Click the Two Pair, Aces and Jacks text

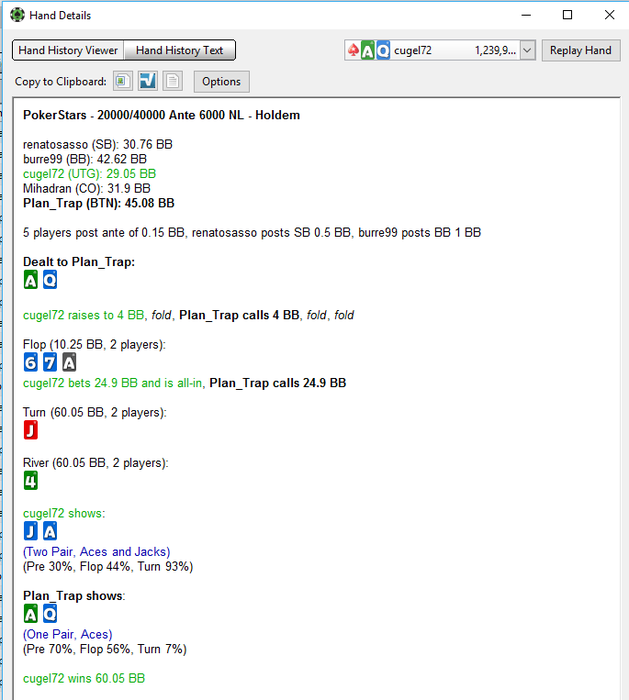tap(96, 552)
